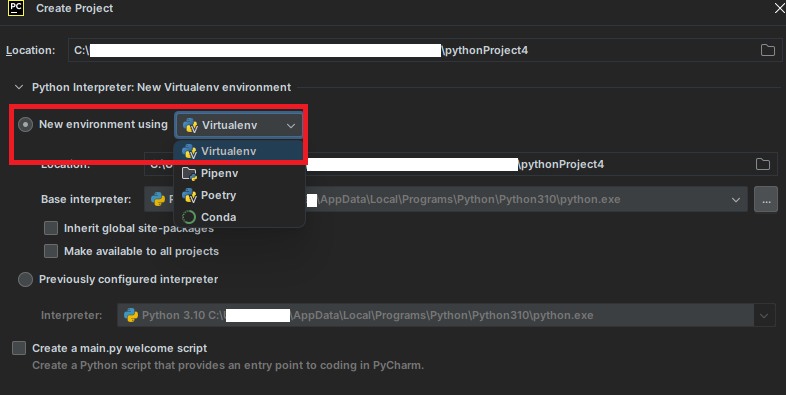
Task: Click the Poetry icon in dropdown list
Action: tap(189, 195)
